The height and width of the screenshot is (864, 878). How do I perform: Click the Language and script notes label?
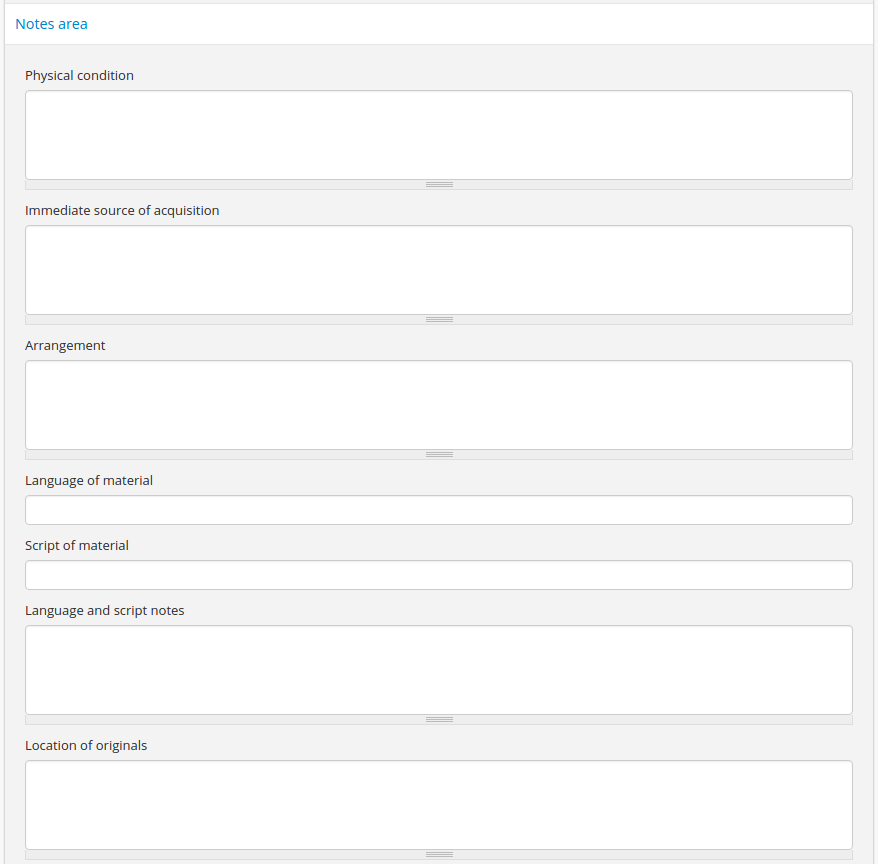point(105,611)
